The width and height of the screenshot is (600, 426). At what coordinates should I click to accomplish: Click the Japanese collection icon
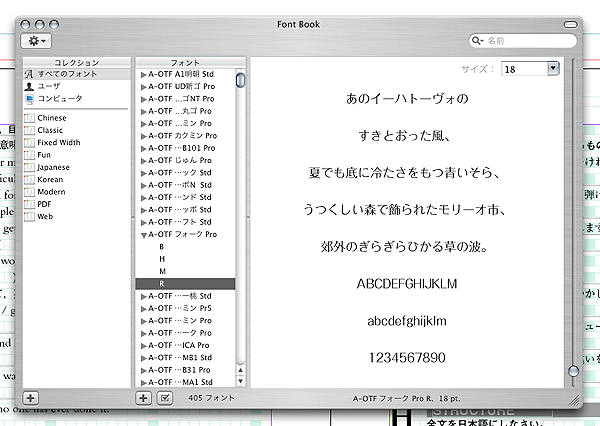tap(29, 167)
